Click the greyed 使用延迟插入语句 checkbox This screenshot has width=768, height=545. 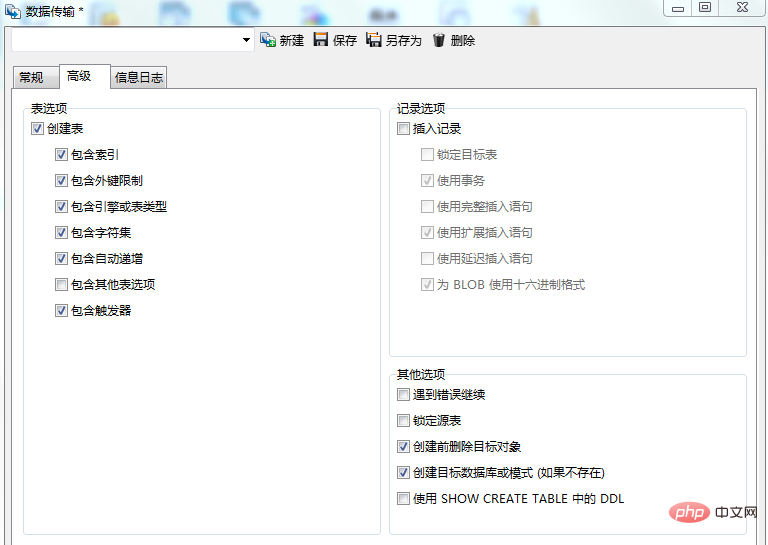click(x=427, y=259)
